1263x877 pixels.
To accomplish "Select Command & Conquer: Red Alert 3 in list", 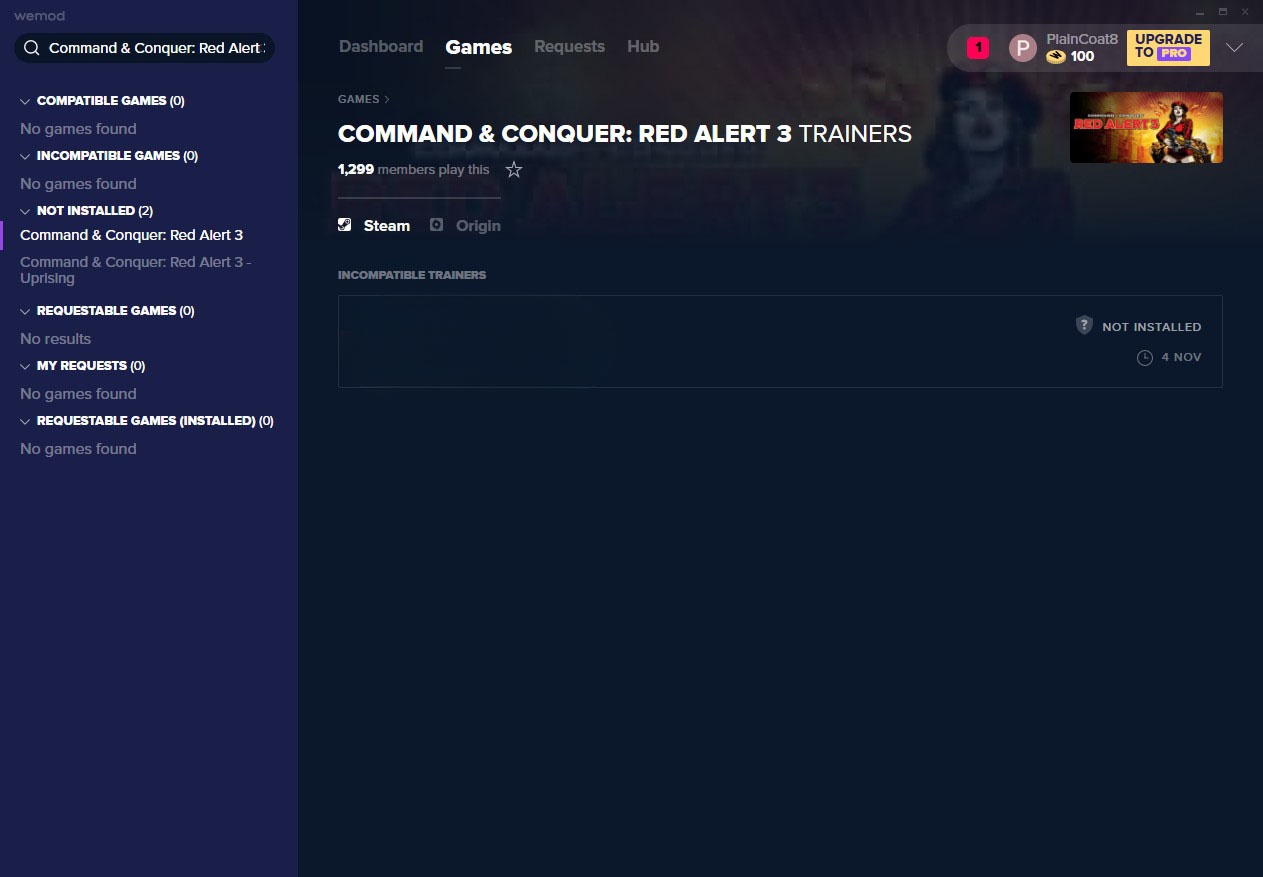I will [x=131, y=235].
